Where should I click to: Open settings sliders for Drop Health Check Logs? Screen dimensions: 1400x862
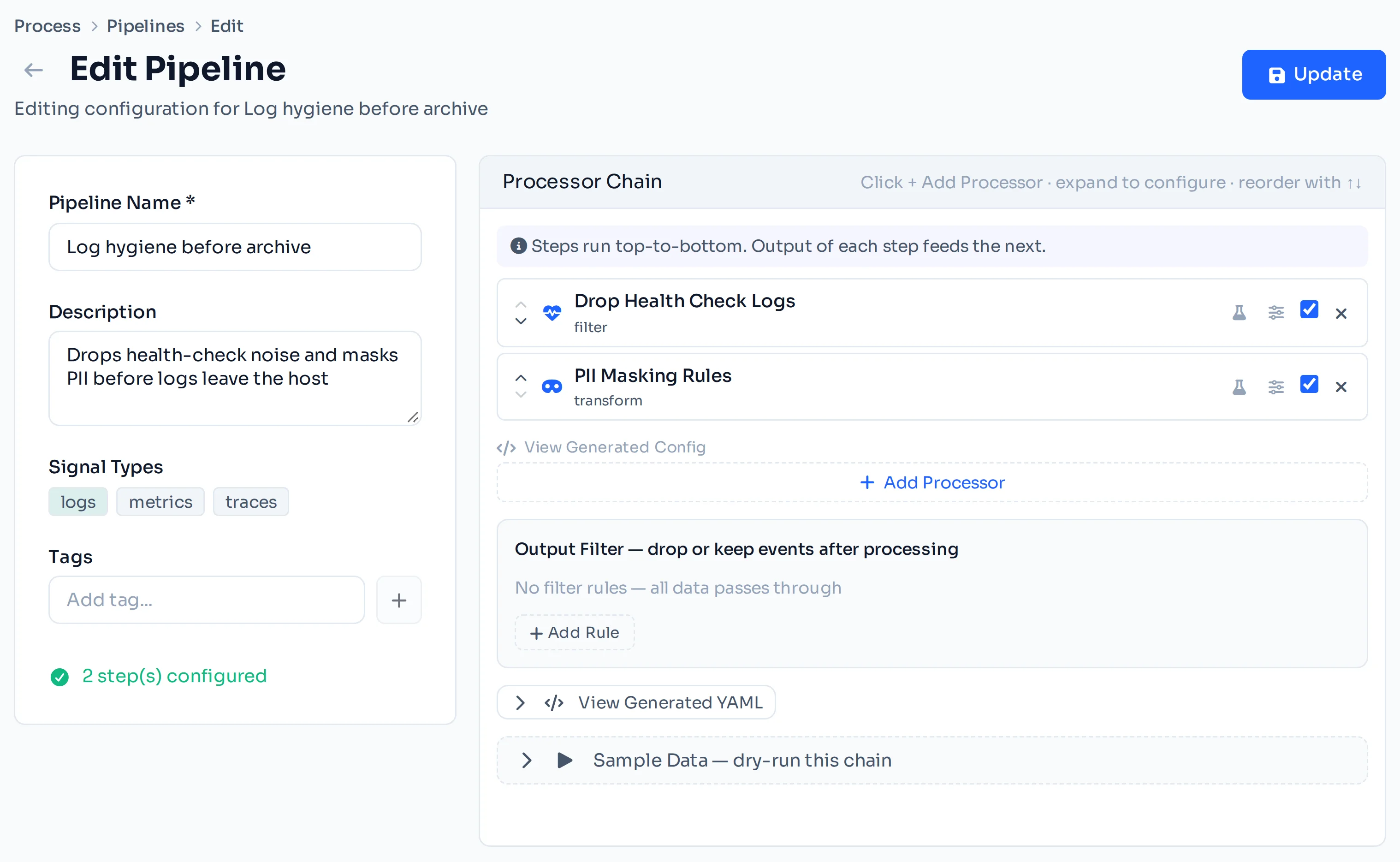(x=1276, y=313)
